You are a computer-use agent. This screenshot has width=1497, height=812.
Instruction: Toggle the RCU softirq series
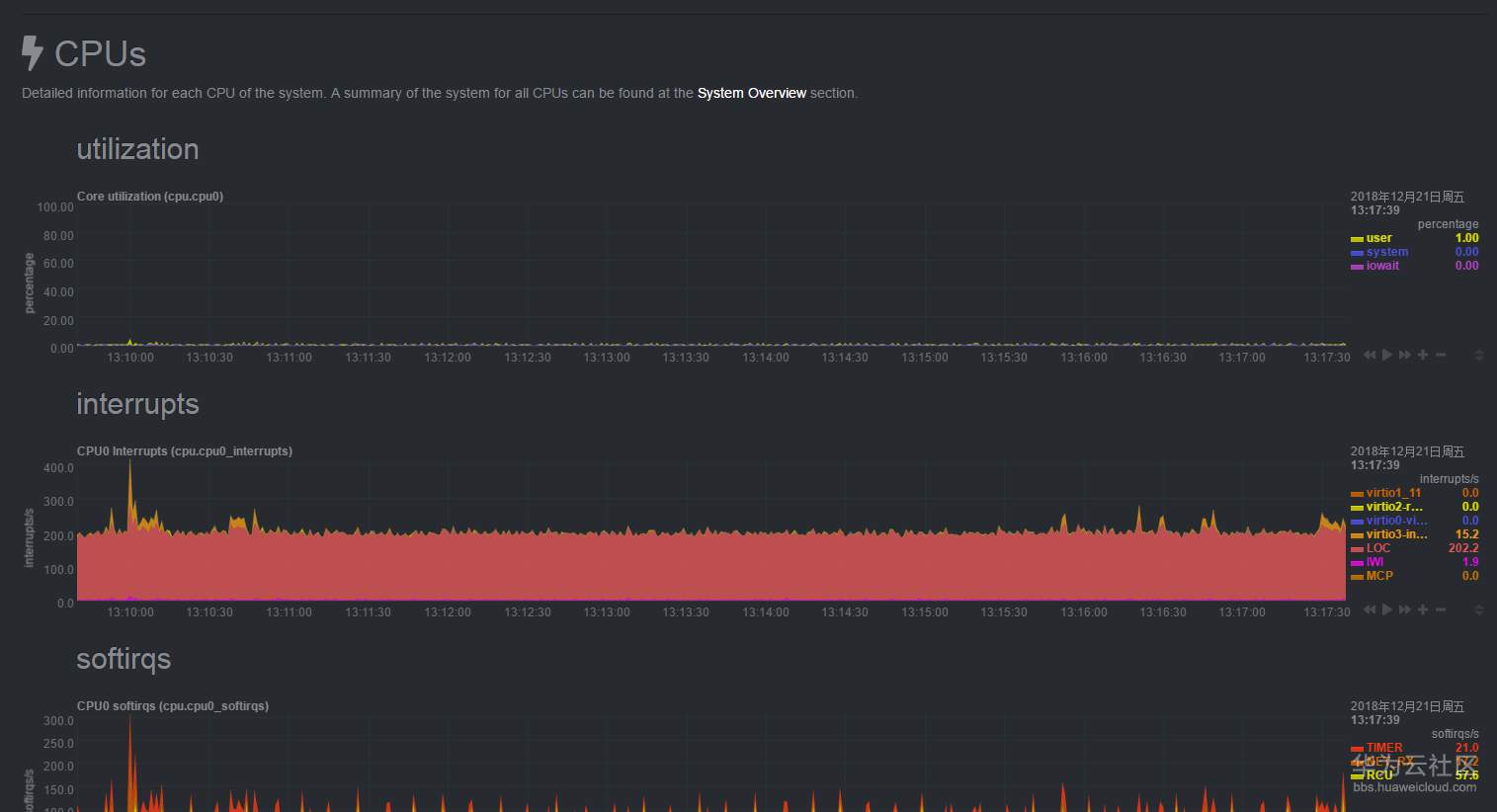(1379, 775)
